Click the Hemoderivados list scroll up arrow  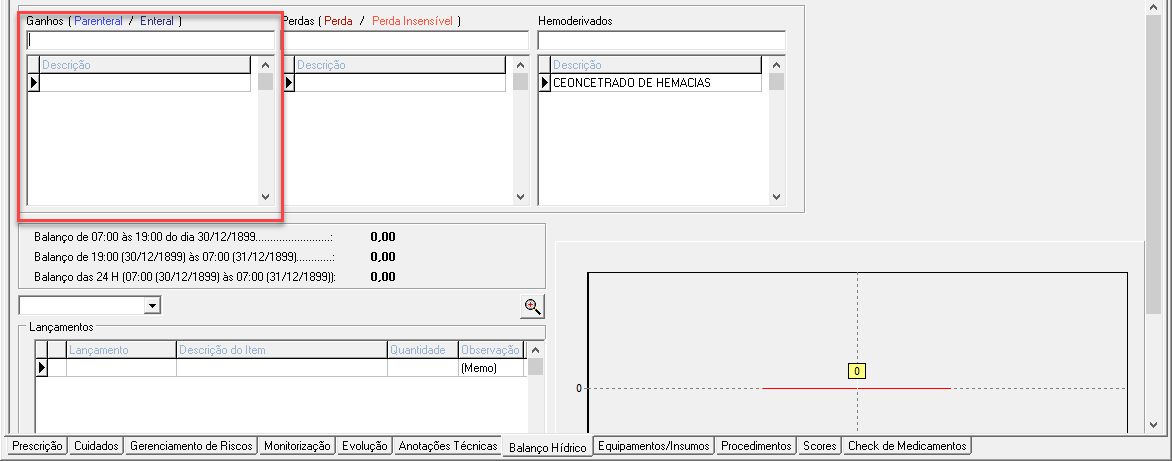776,64
